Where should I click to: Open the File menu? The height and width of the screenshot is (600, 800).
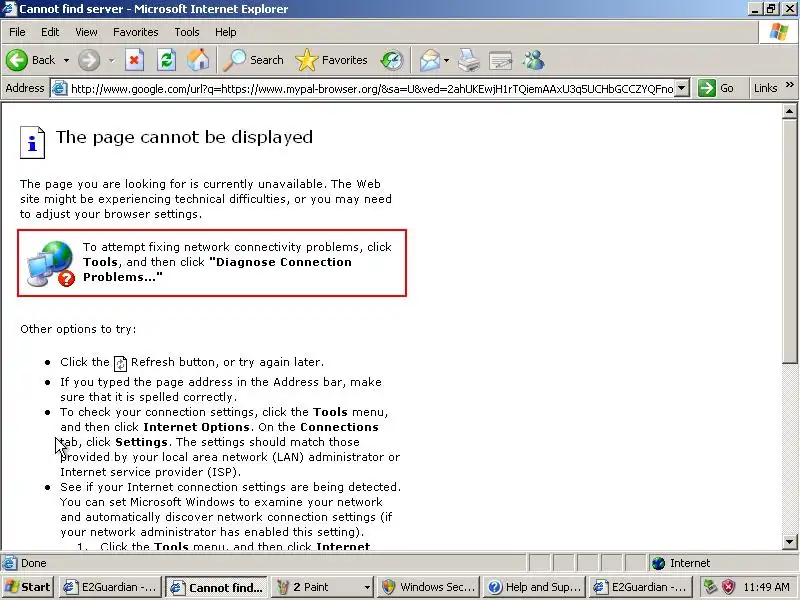(x=17, y=32)
